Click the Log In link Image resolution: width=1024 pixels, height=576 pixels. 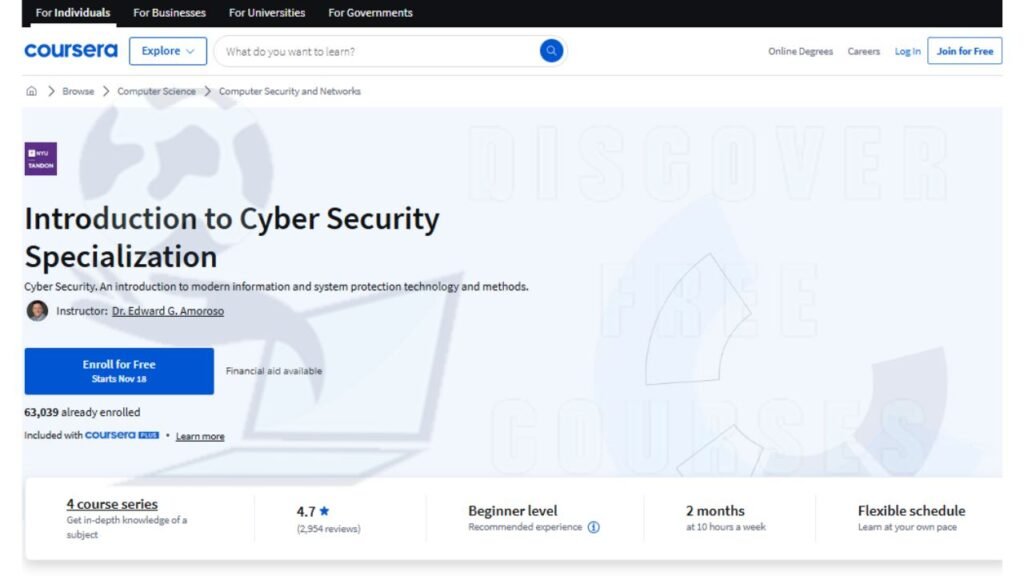point(907,51)
